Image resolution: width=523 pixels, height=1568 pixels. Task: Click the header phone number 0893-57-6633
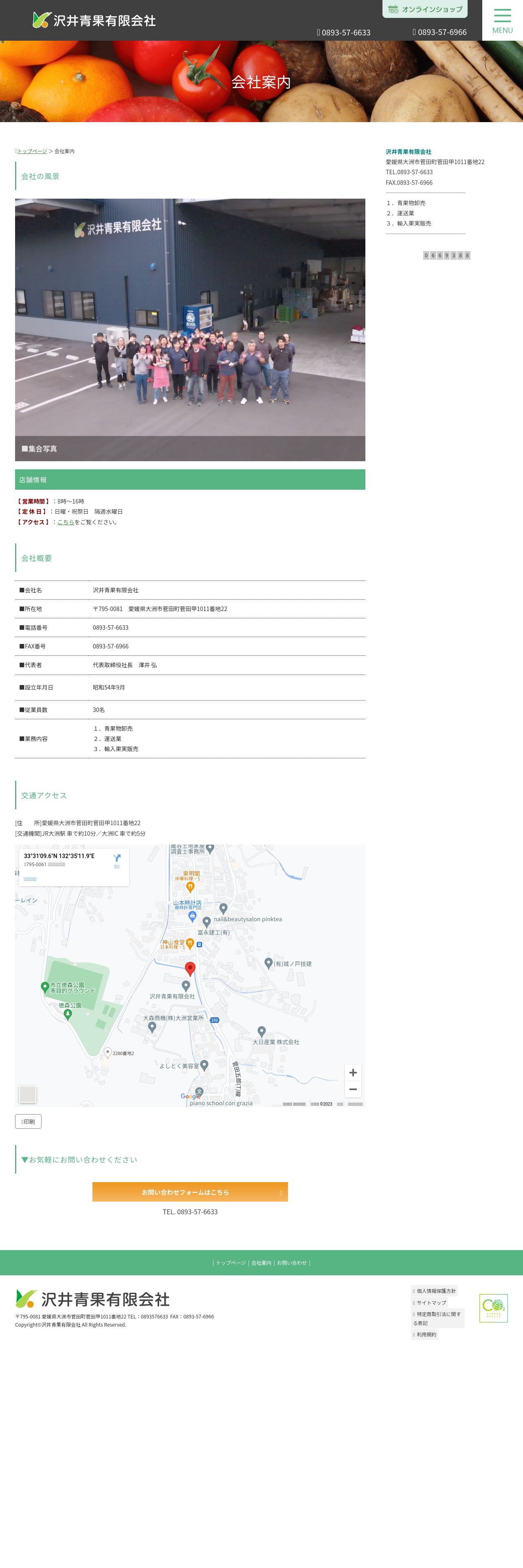(x=343, y=32)
